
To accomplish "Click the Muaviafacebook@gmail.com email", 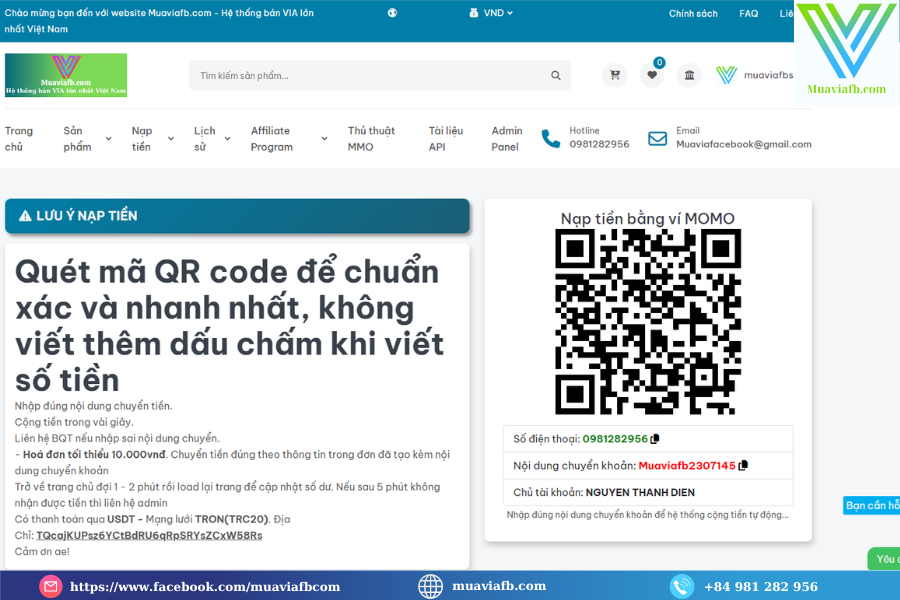I will tap(743, 144).
